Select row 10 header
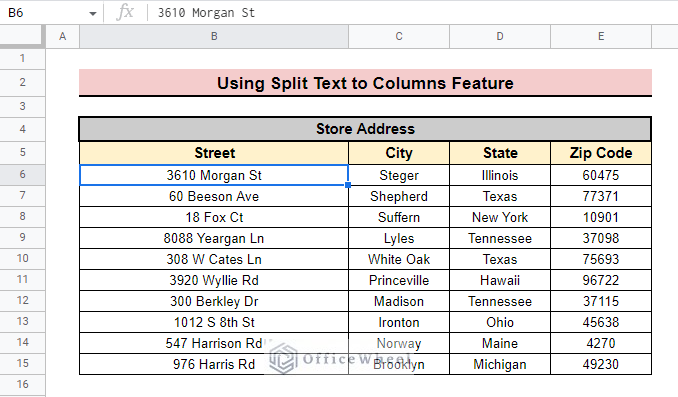The image size is (678, 397). (x=22, y=259)
